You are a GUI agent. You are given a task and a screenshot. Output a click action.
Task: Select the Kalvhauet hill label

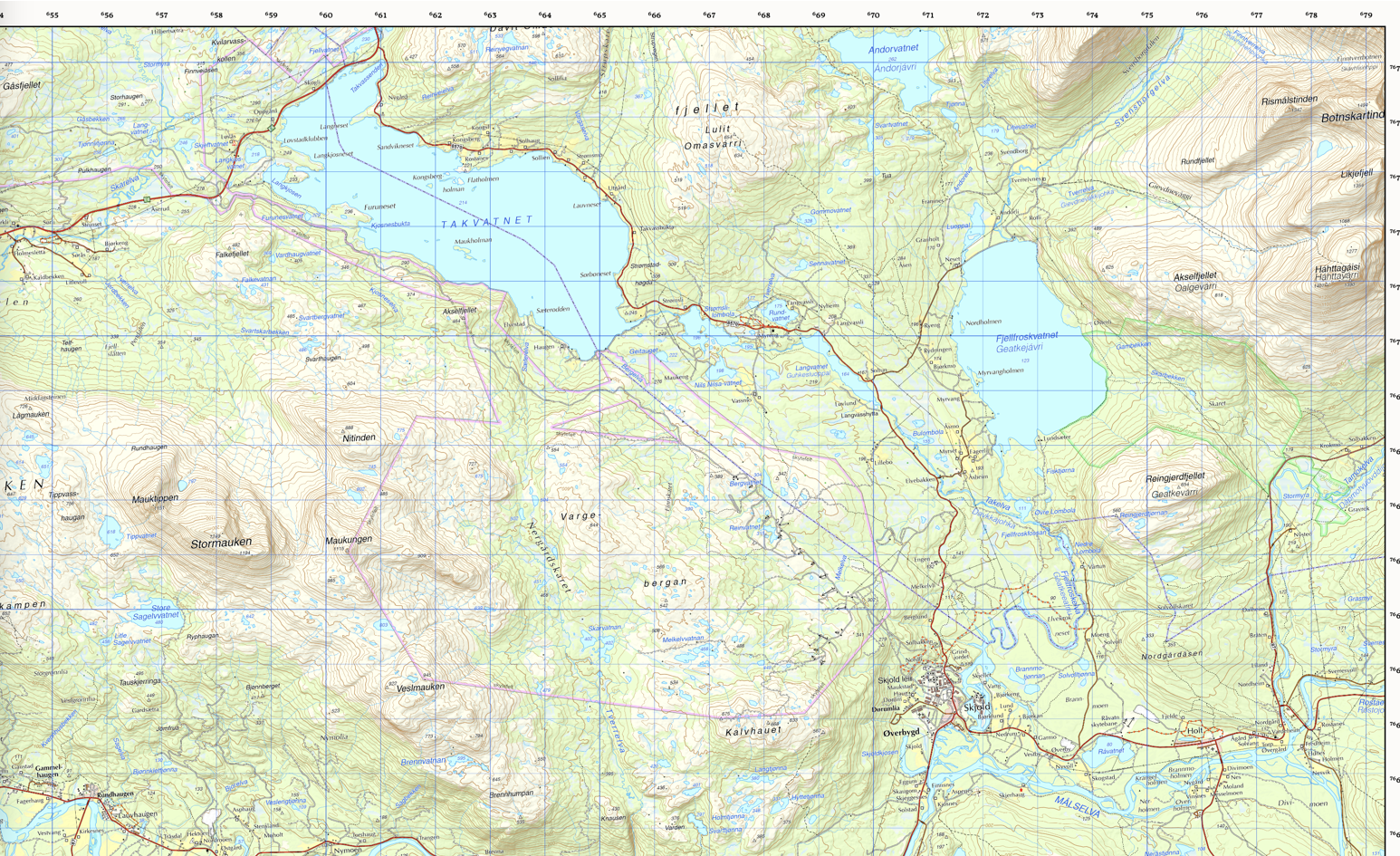pyautogui.click(x=753, y=730)
